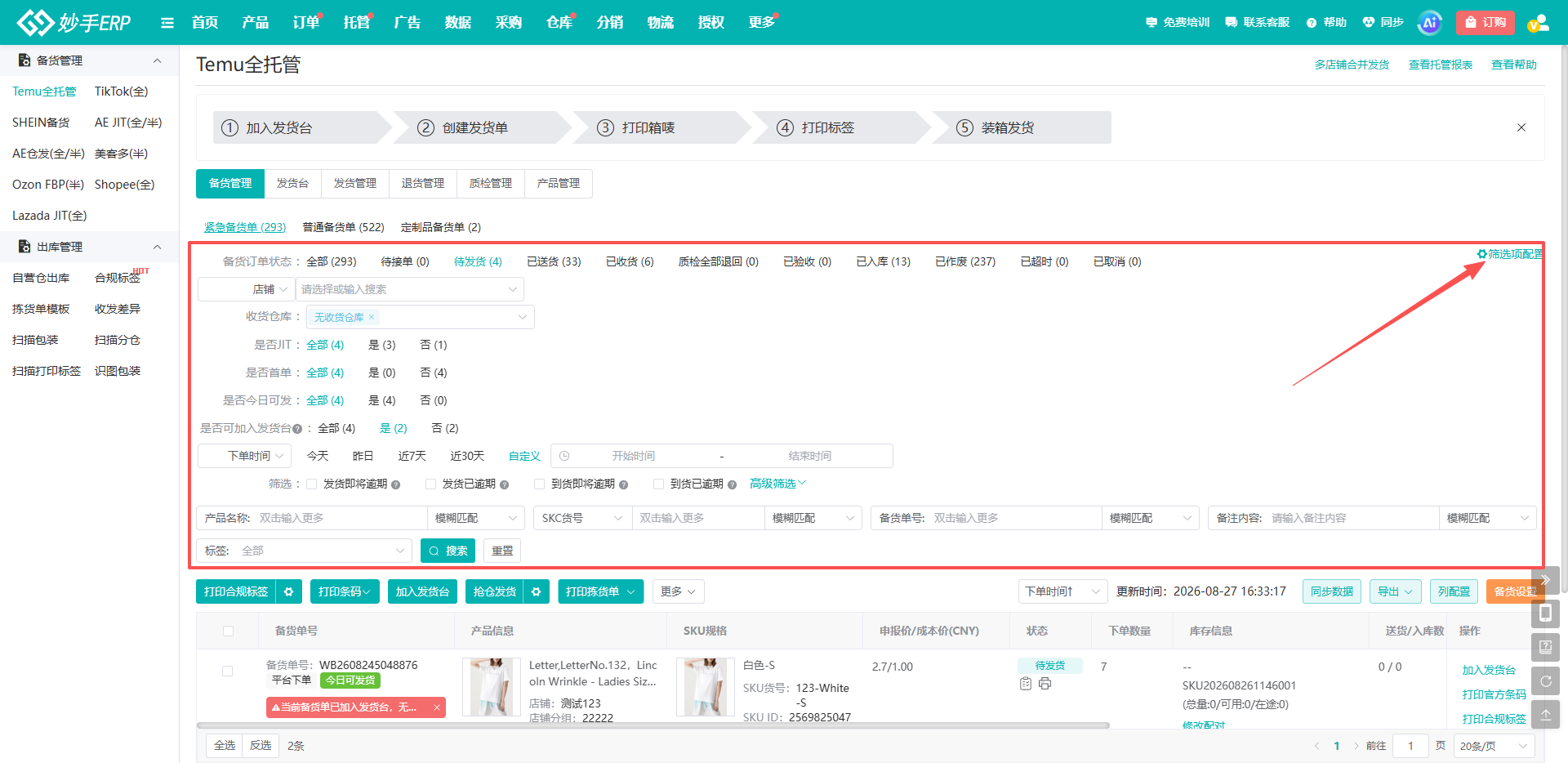Click the 搜索 button
The image size is (1568, 763).
(x=448, y=551)
